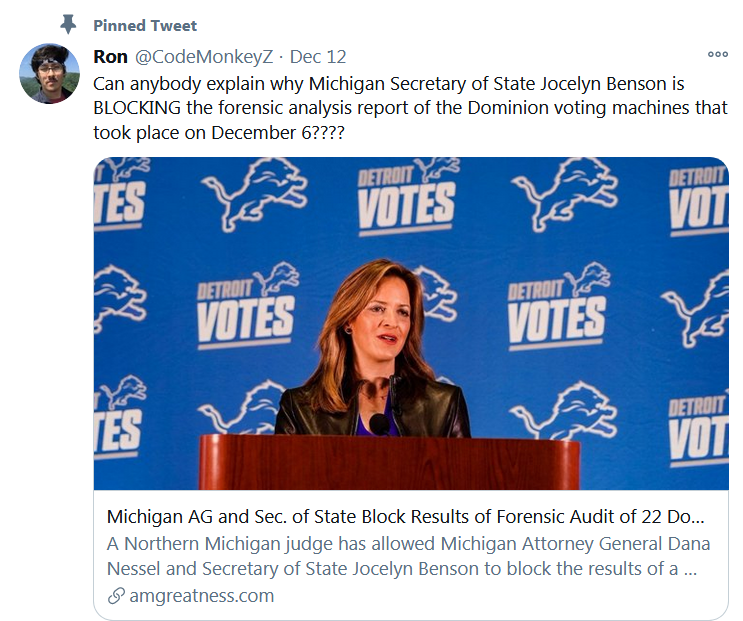Open Ron's profile photo avatar
The width and height of the screenshot is (743, 621).
49,73
